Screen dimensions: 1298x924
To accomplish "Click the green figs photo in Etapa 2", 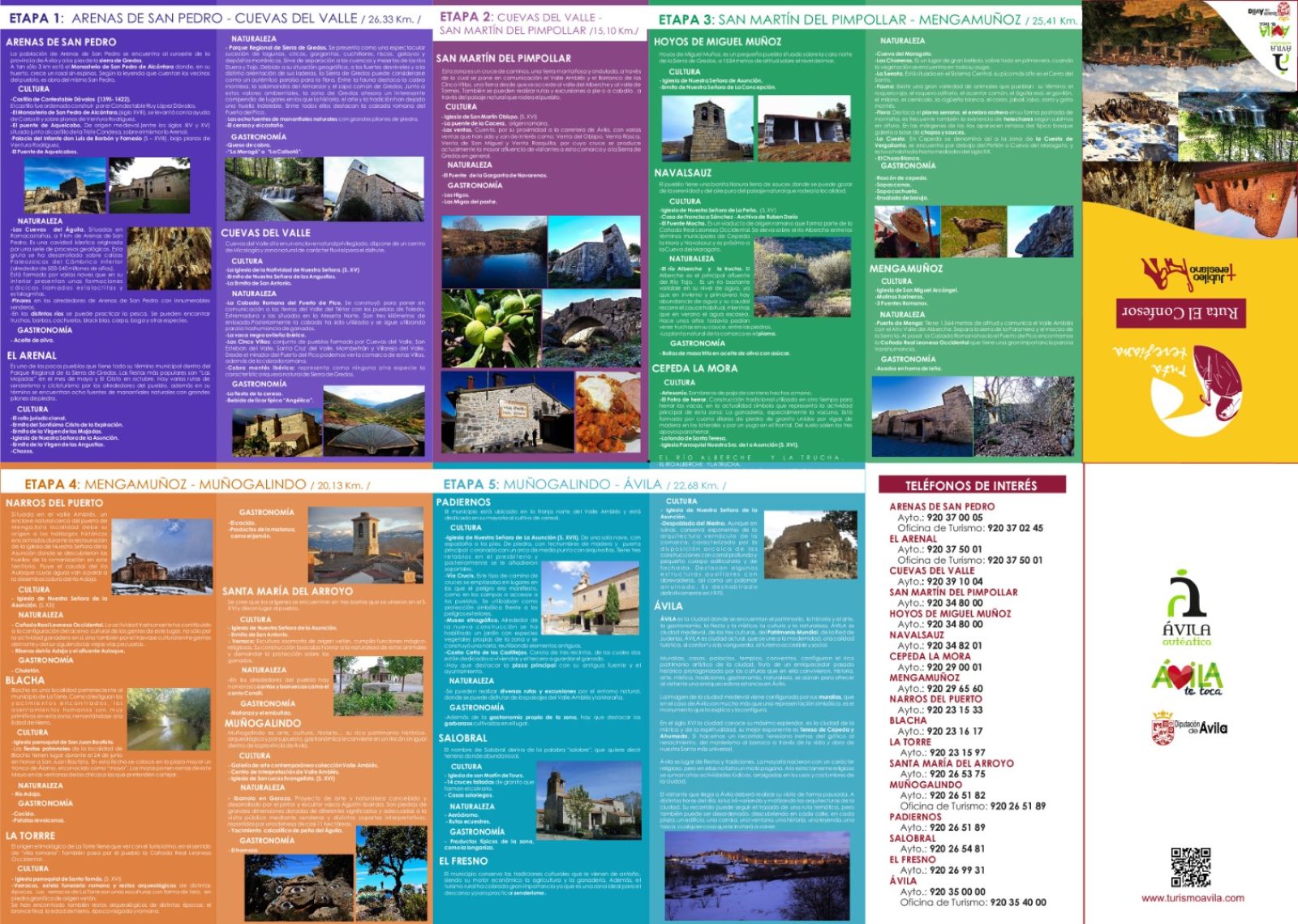I will pos(490,329).
